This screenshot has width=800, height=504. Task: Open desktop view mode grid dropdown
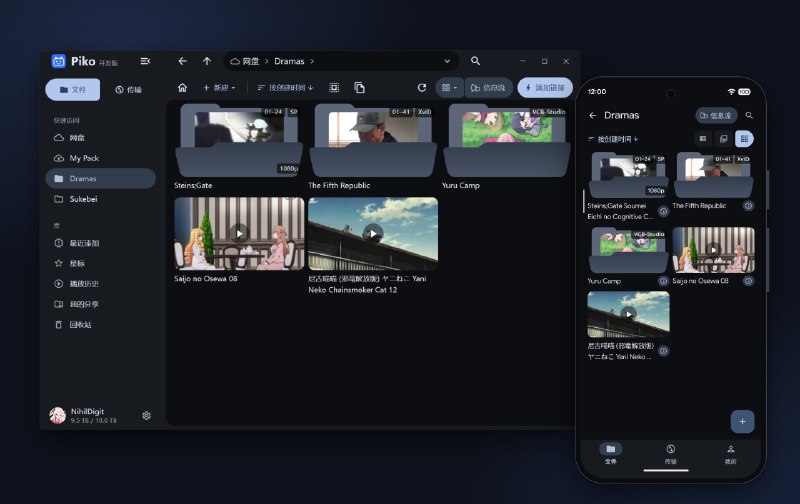(x=449, y=88)
